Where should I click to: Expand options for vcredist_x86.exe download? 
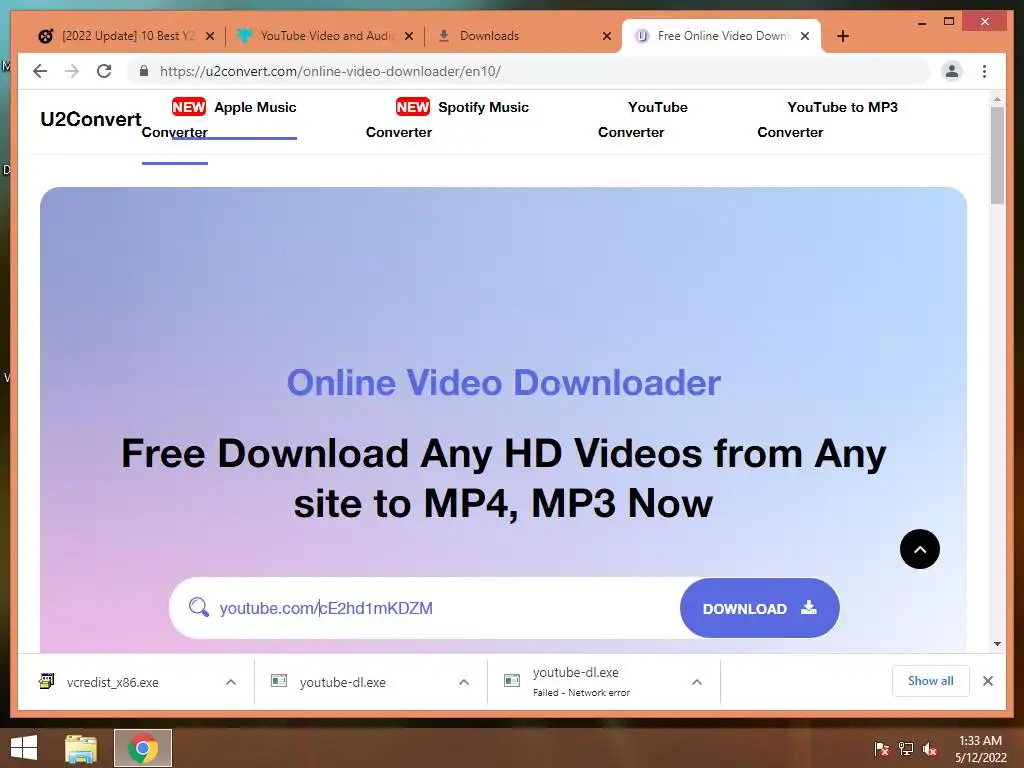pos(231,682)
